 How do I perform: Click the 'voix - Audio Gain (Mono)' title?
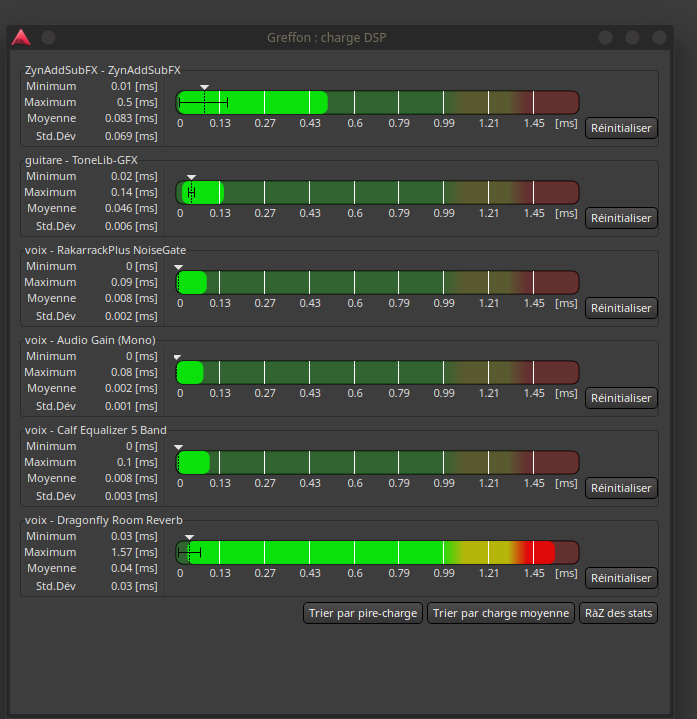pyautogui.click(x=90, y=340)
